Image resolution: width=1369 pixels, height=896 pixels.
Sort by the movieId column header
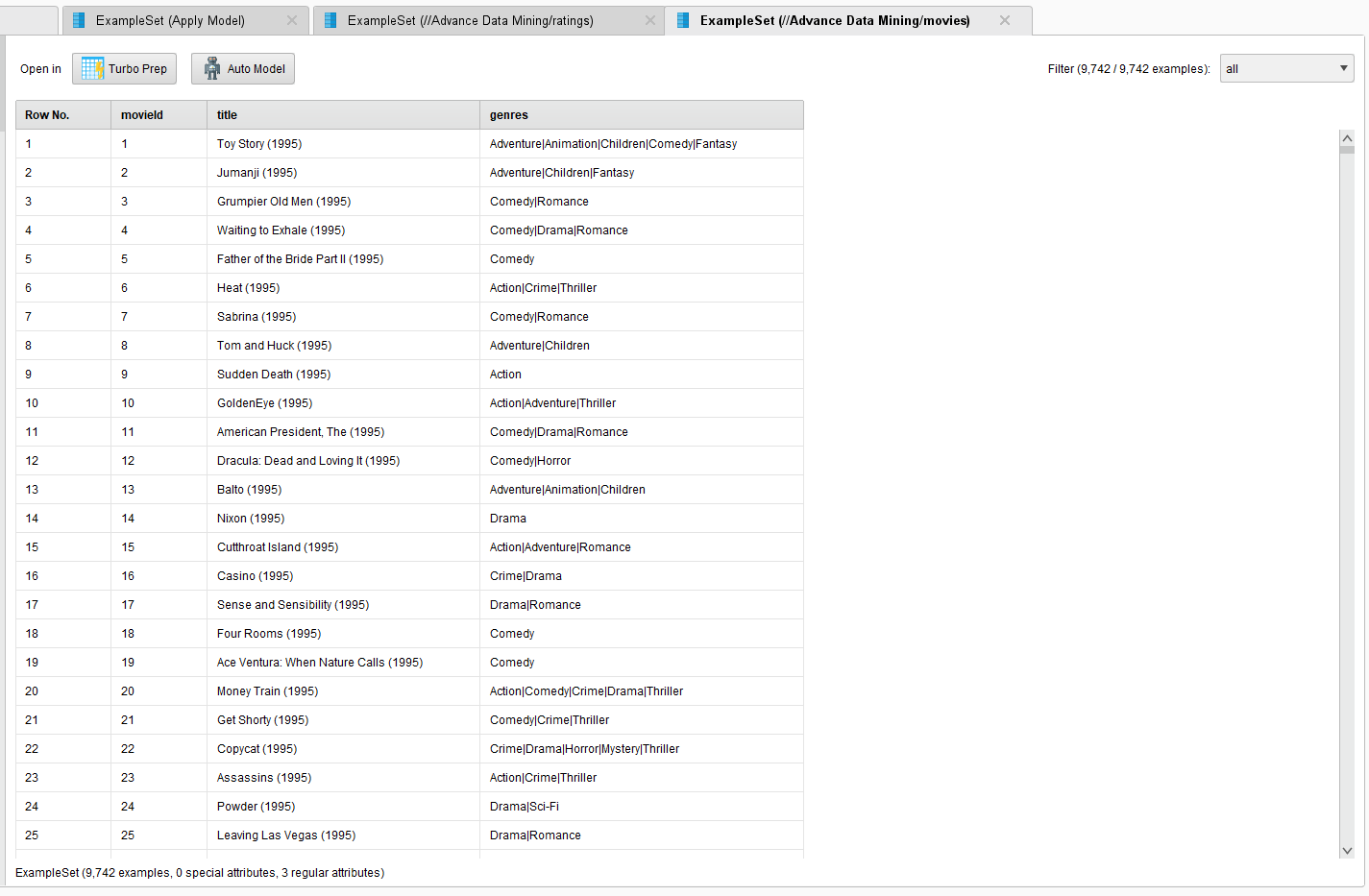(x=159, y=115)
